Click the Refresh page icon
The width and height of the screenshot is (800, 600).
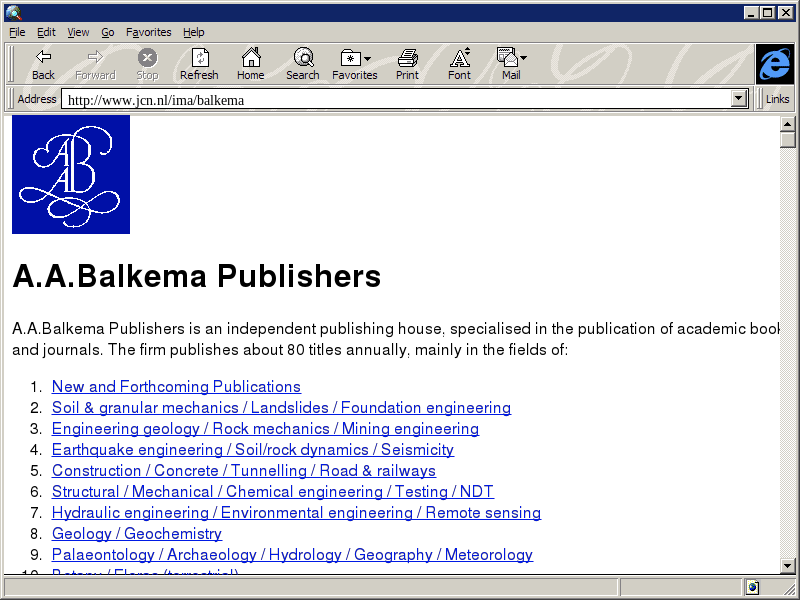(x=199, y=57)
